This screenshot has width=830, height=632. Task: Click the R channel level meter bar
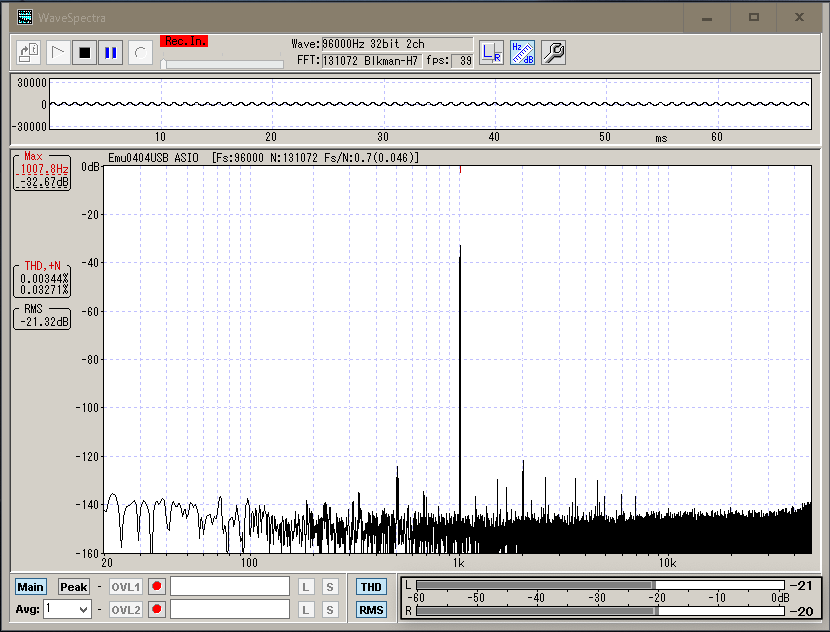pos(600,610)
